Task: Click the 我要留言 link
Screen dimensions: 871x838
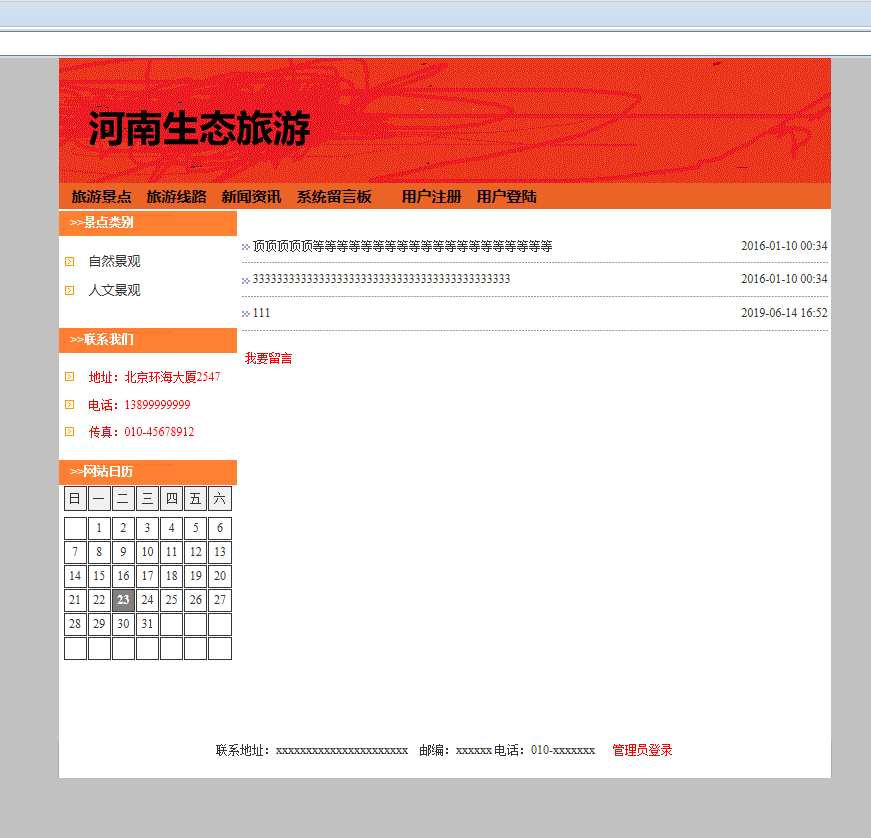Action: [270, 357]
